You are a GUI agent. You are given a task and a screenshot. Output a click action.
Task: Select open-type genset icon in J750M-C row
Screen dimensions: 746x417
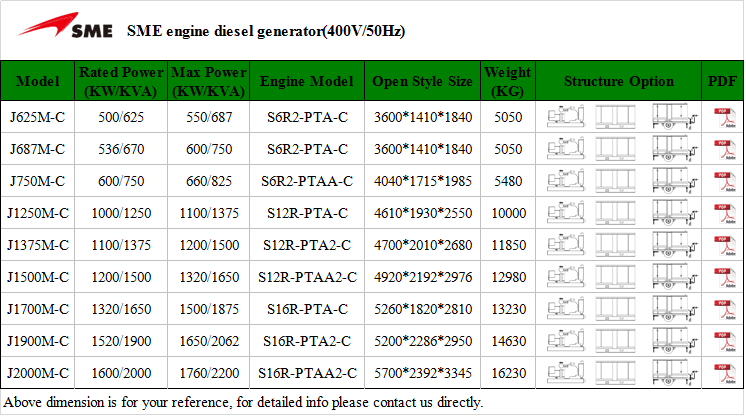[x=566, y=180]
